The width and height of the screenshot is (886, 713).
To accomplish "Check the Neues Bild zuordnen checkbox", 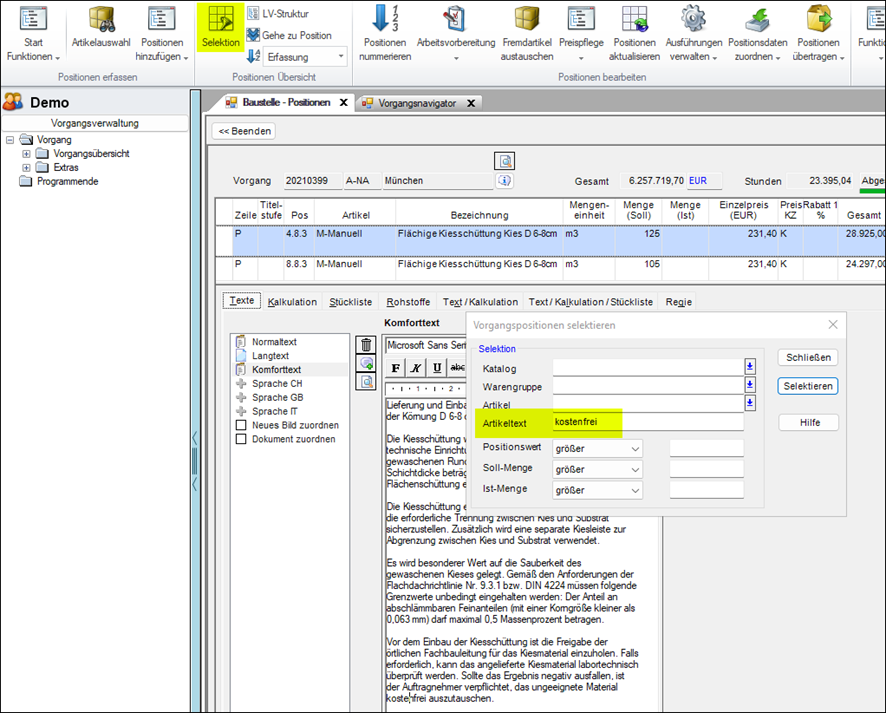I will coord(241,425).
